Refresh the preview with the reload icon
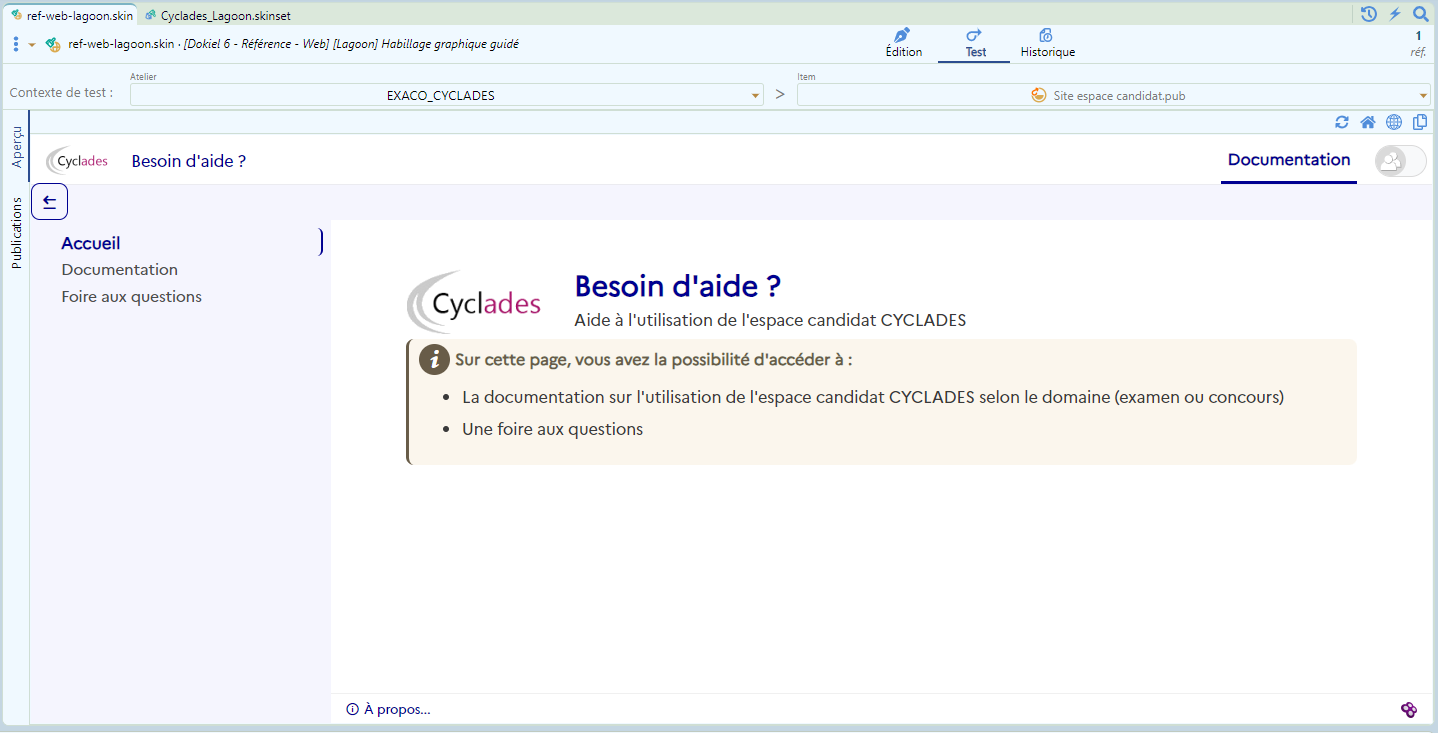The width and height of the screenshot is (1438, 733). coord(1342,122)
